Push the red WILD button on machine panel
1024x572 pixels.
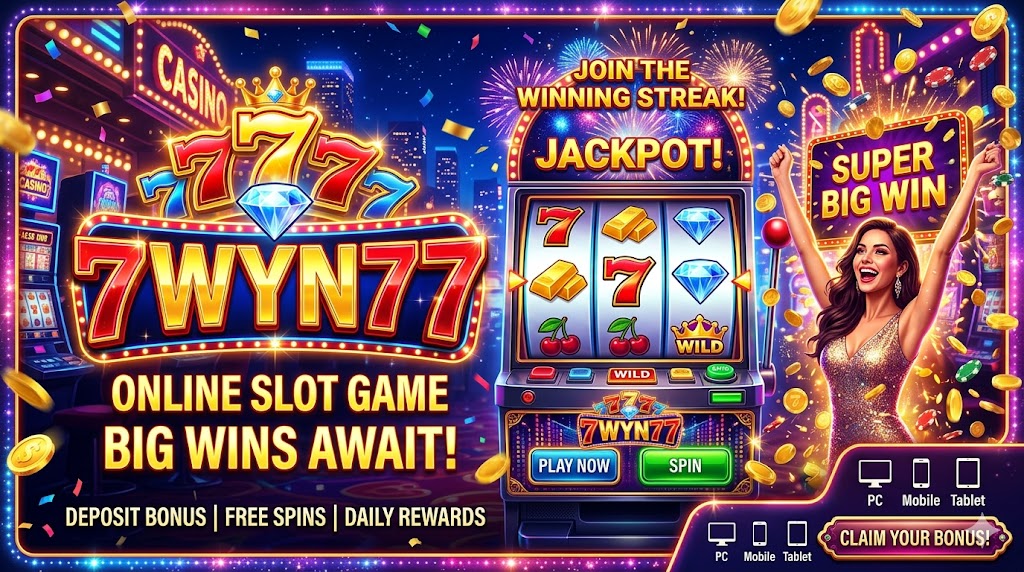point(632,375)
